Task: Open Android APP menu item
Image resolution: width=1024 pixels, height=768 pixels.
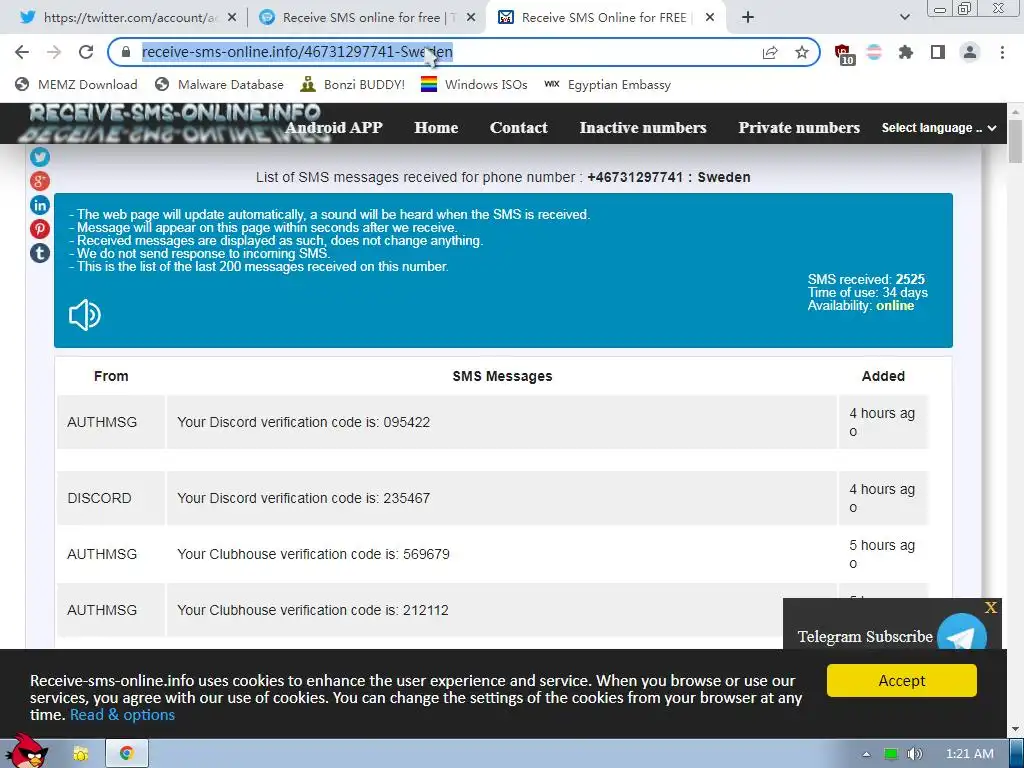Action: point(334,127)
